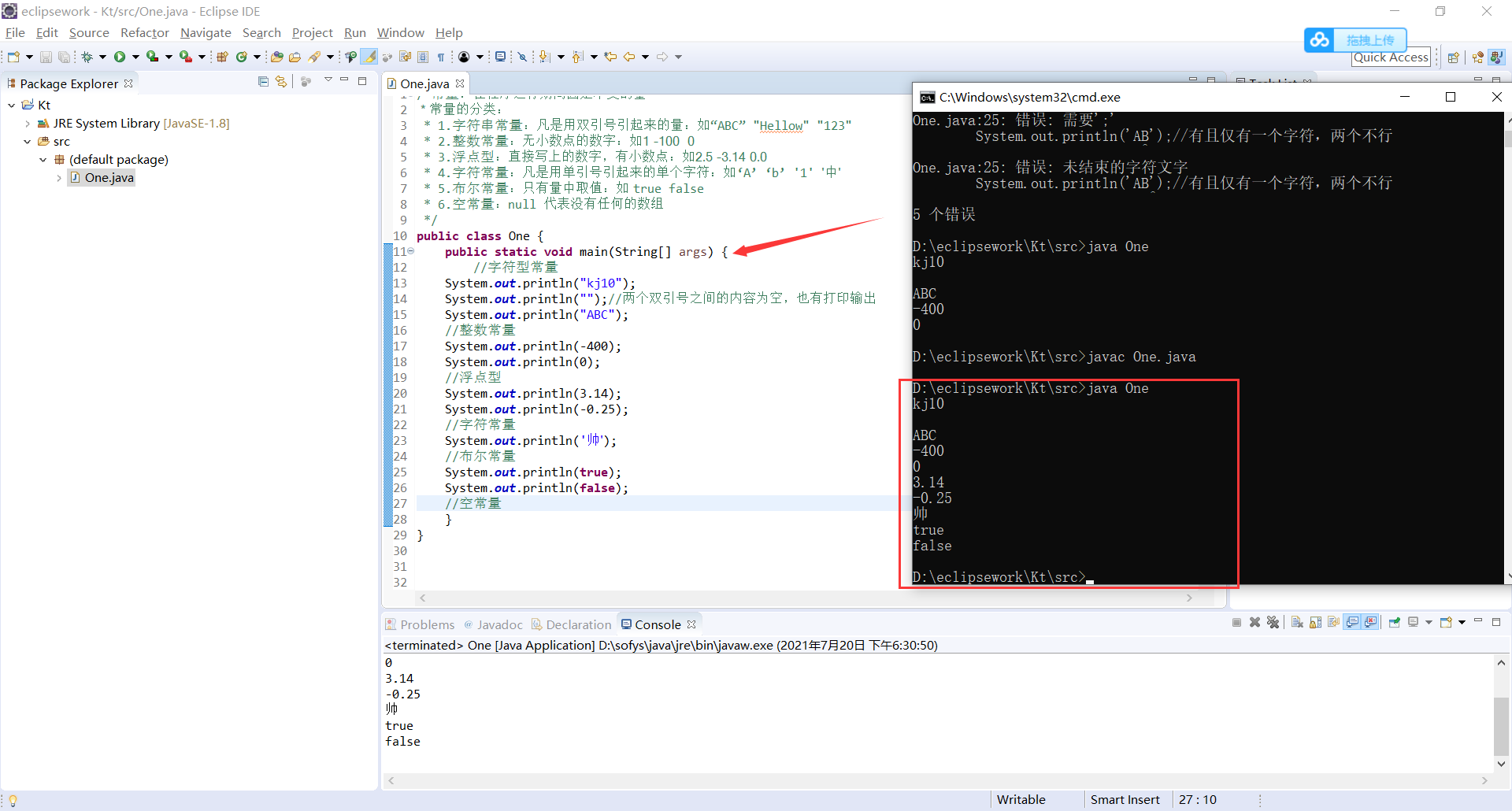Click the cloud drag-upload button
Viewport: 1512px width, 811px height.
point(1355,40)
